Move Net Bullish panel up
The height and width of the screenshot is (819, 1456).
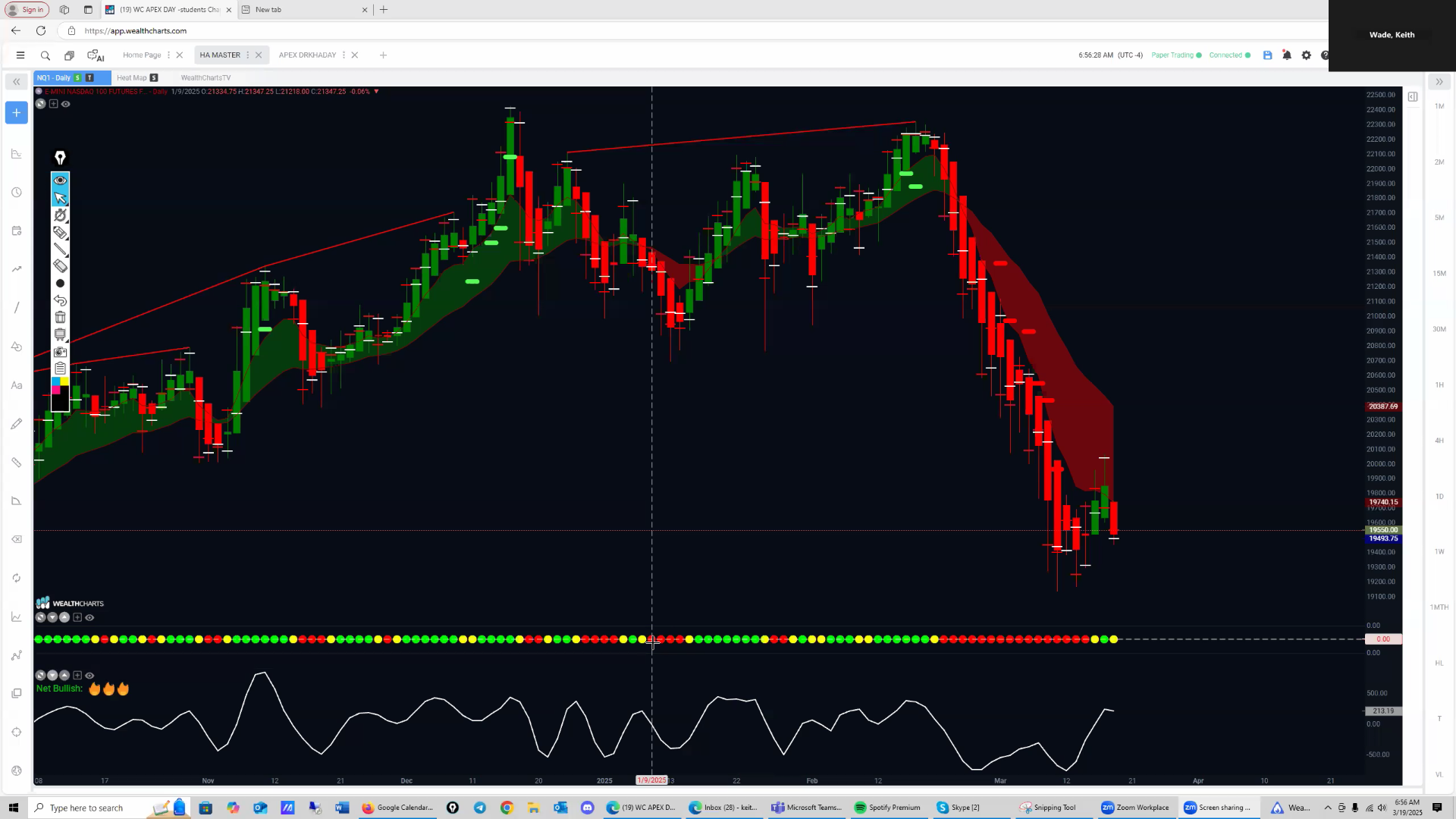64,676
